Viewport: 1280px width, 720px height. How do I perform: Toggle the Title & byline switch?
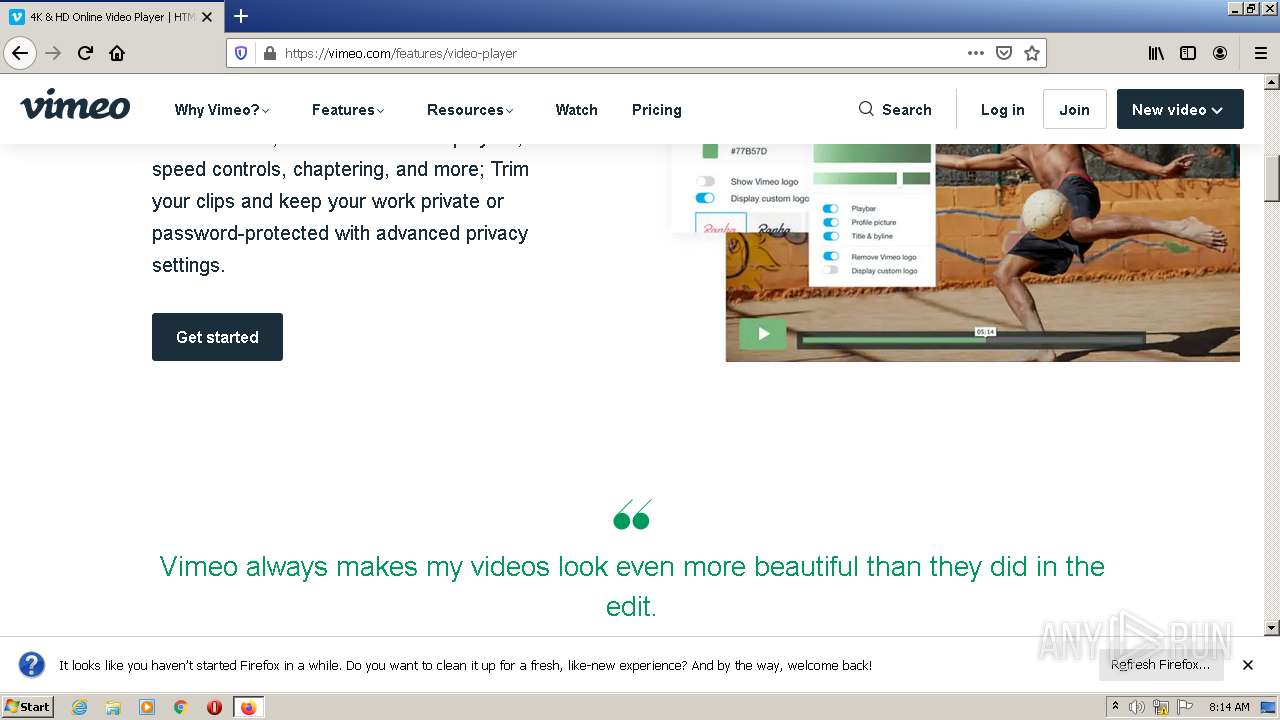pyautogui.click(x=830, y=236)
